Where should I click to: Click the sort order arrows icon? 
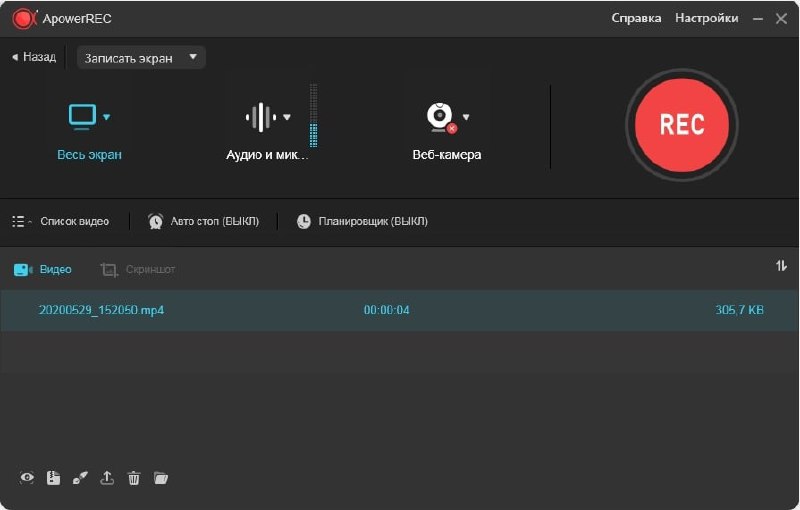click(781, 266)
